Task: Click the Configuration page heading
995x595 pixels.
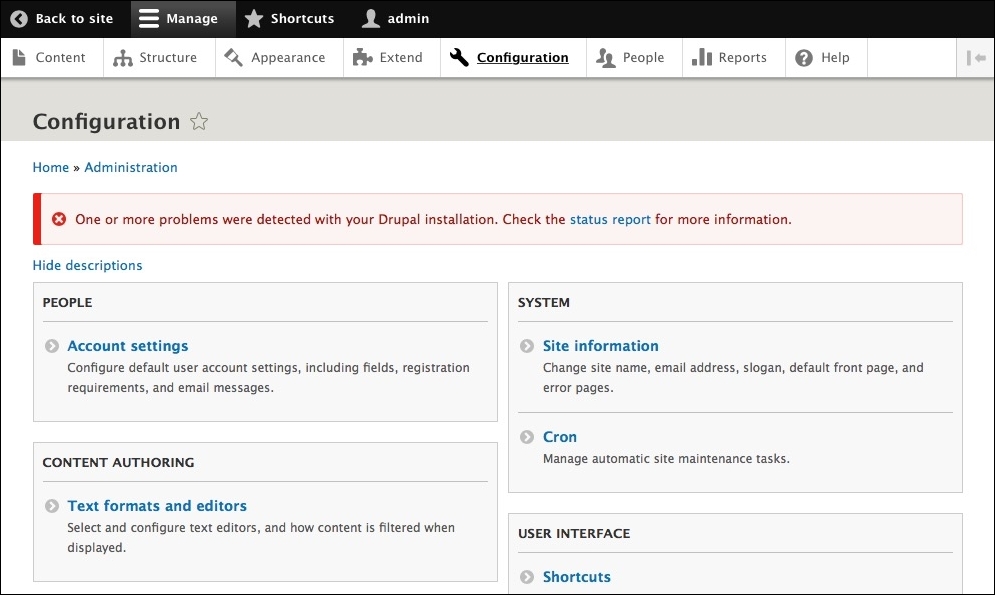Action: click(107, 121)
